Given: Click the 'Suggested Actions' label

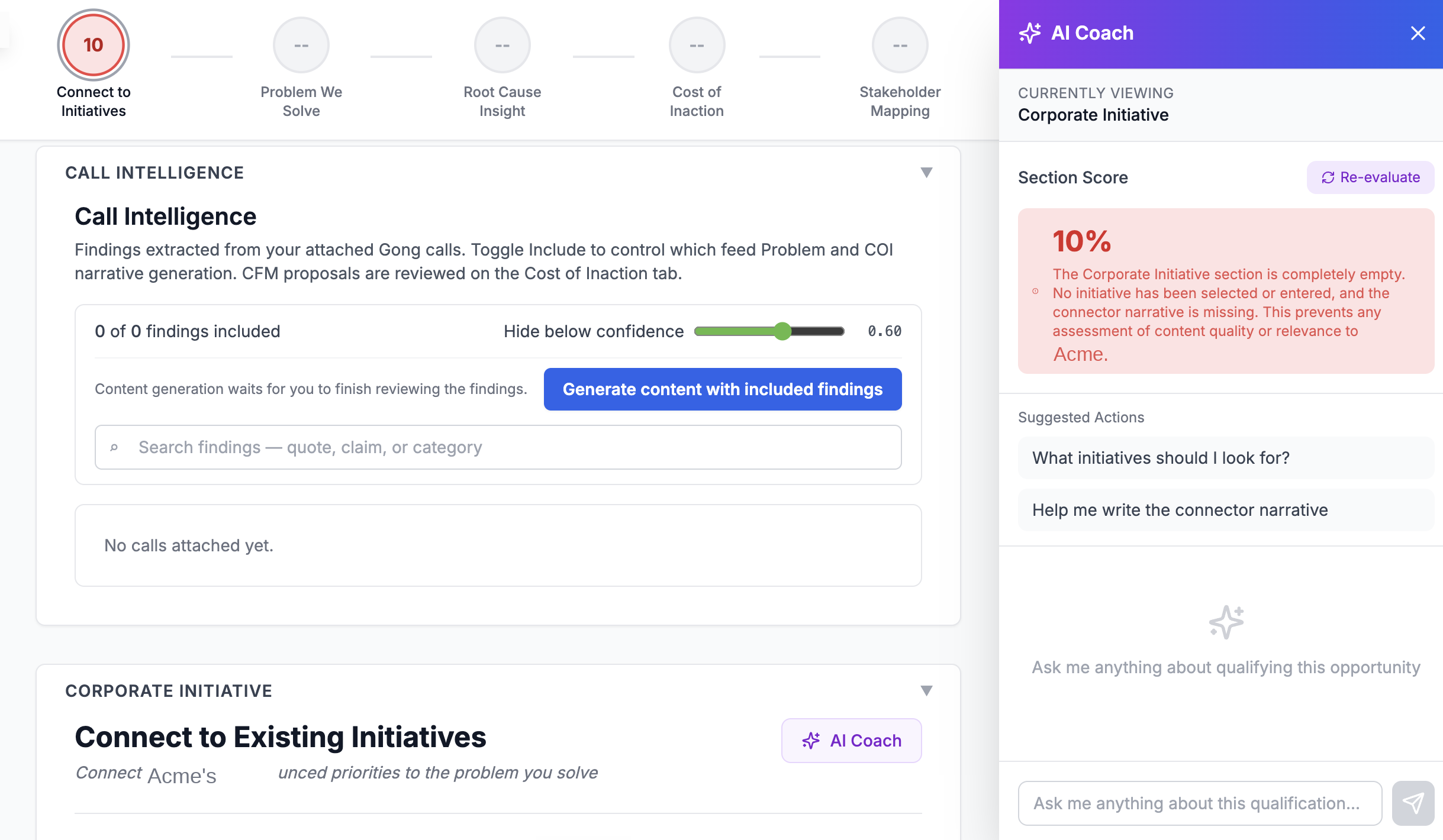Looking at the screenshot, I should [1081, 417].
